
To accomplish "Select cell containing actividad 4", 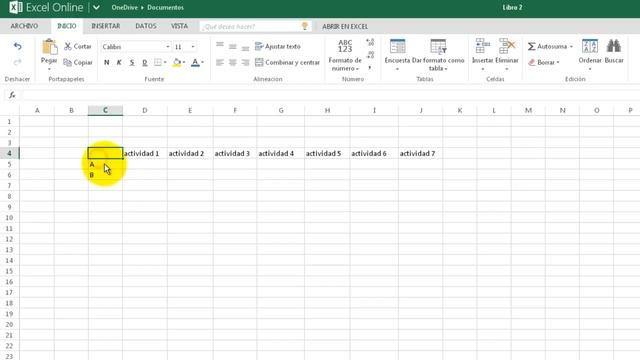I will pyautogui.click(x=281, y=153).
